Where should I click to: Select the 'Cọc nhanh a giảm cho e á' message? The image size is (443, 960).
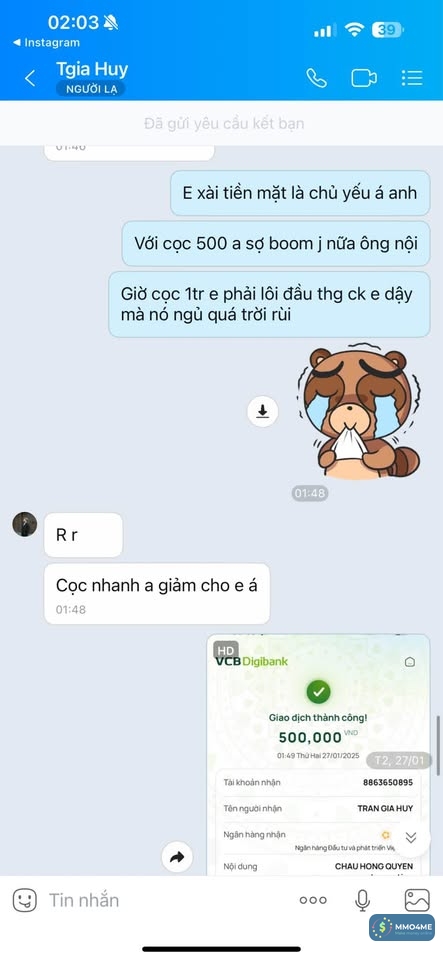click(157, 593)
